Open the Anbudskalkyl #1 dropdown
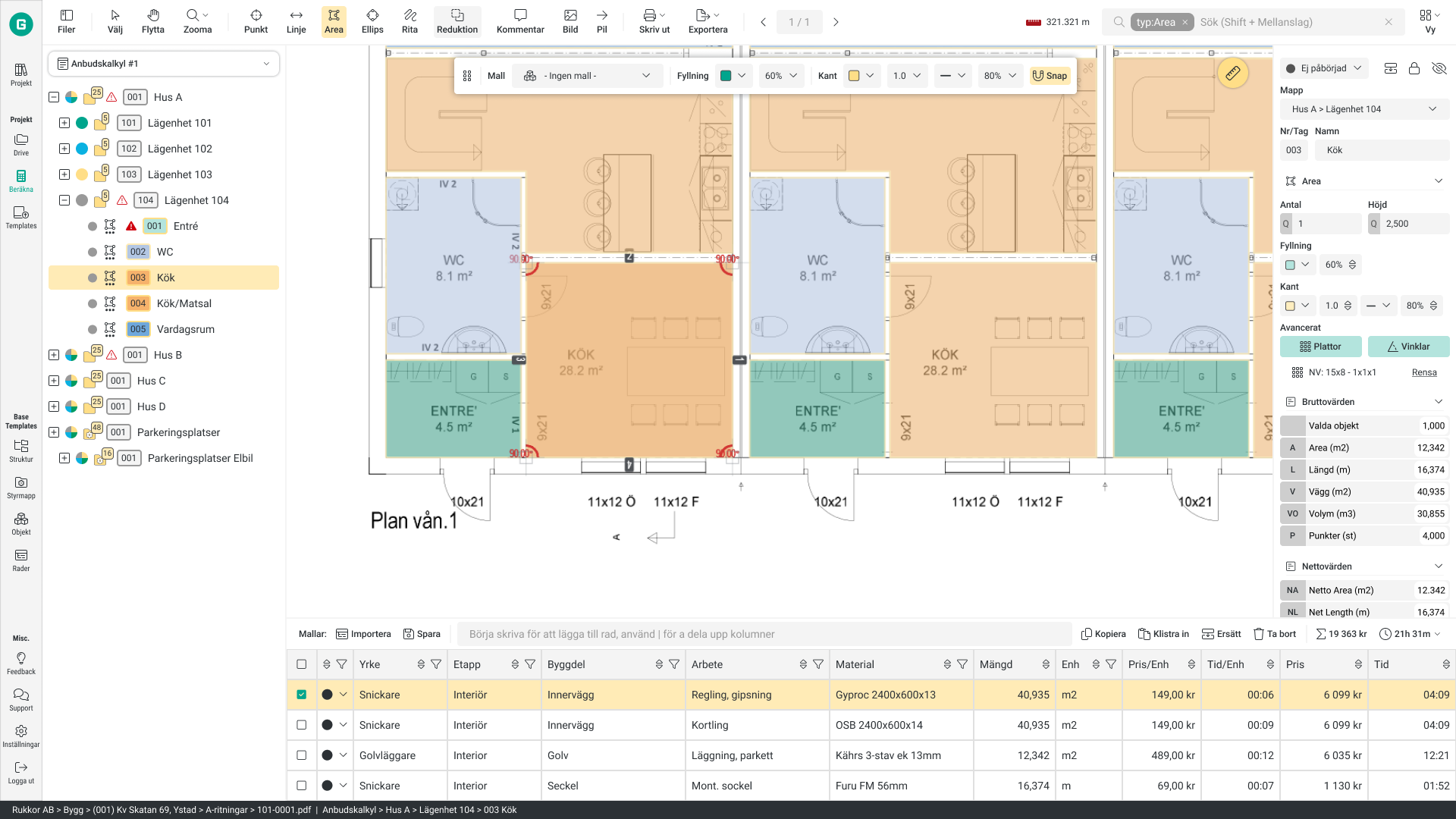Screen dimensions: 1456x819 point(164,64)
